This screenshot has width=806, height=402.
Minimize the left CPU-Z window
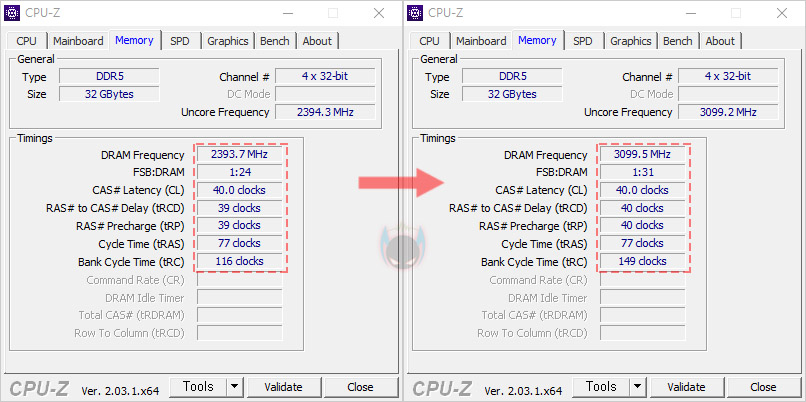point(289,13)
